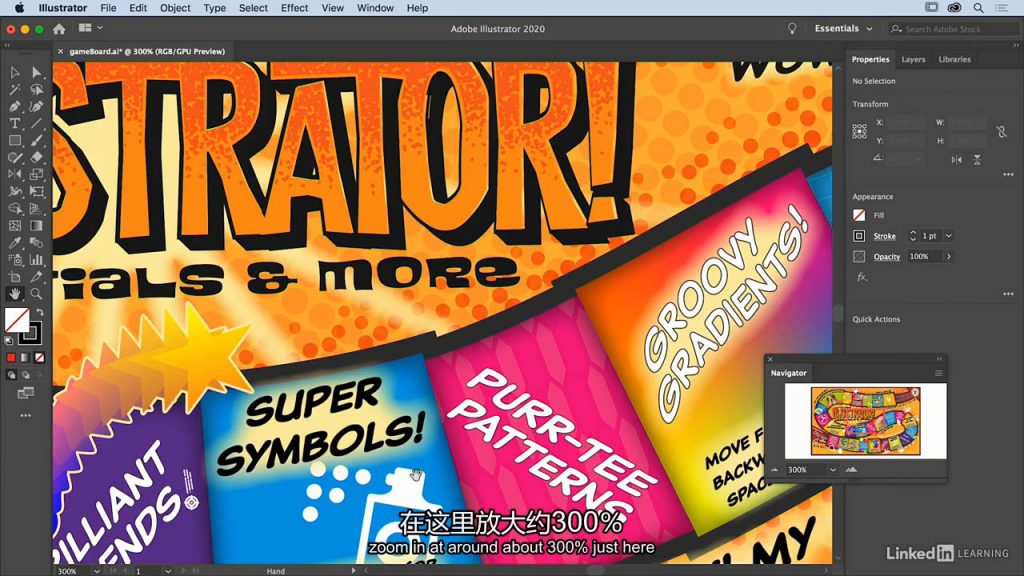Reset to default fill and stroke

click(8, 341)
